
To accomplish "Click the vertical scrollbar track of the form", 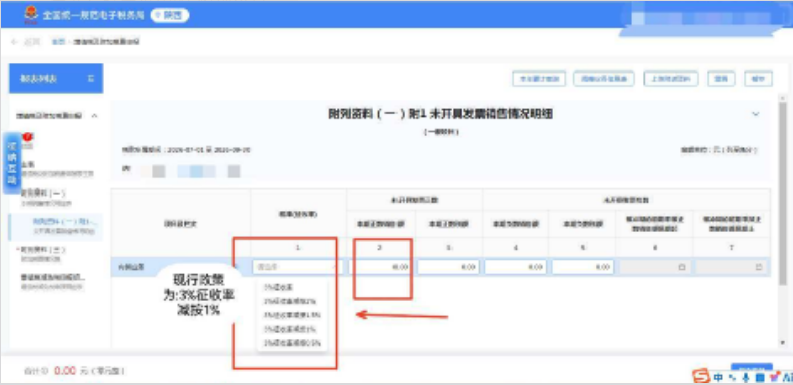I will (x=784, y=221).
